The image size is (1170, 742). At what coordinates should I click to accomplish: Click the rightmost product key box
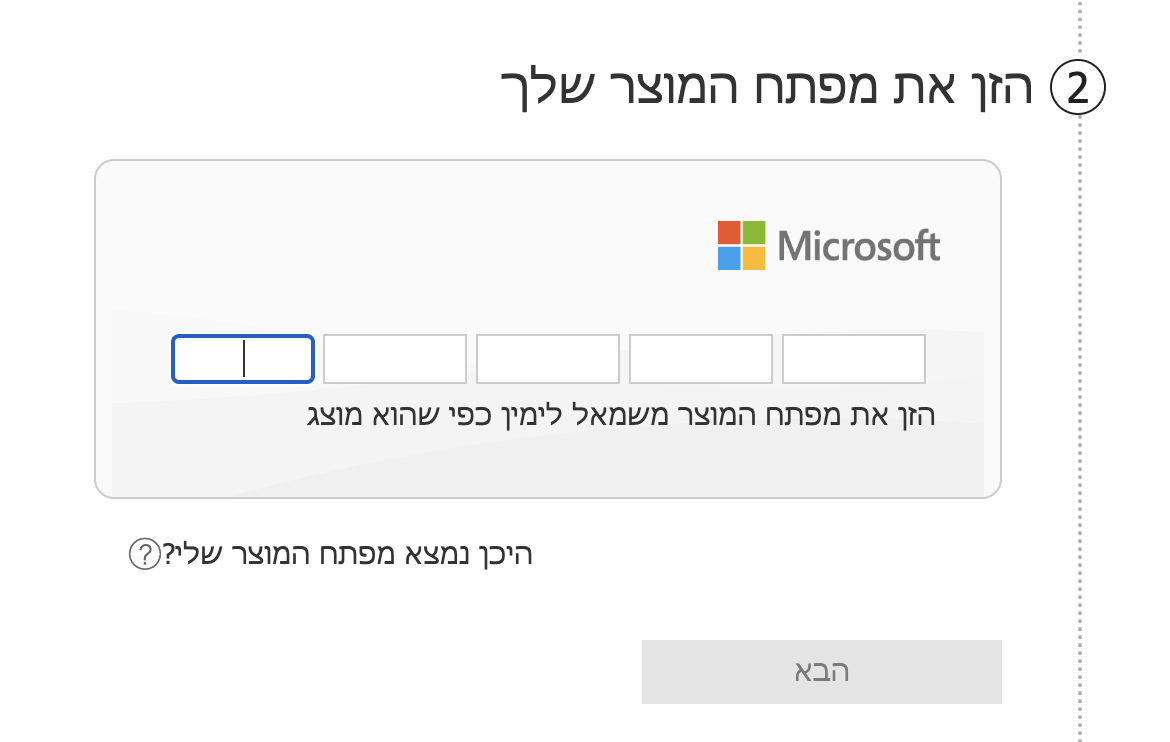pos(854,359)
